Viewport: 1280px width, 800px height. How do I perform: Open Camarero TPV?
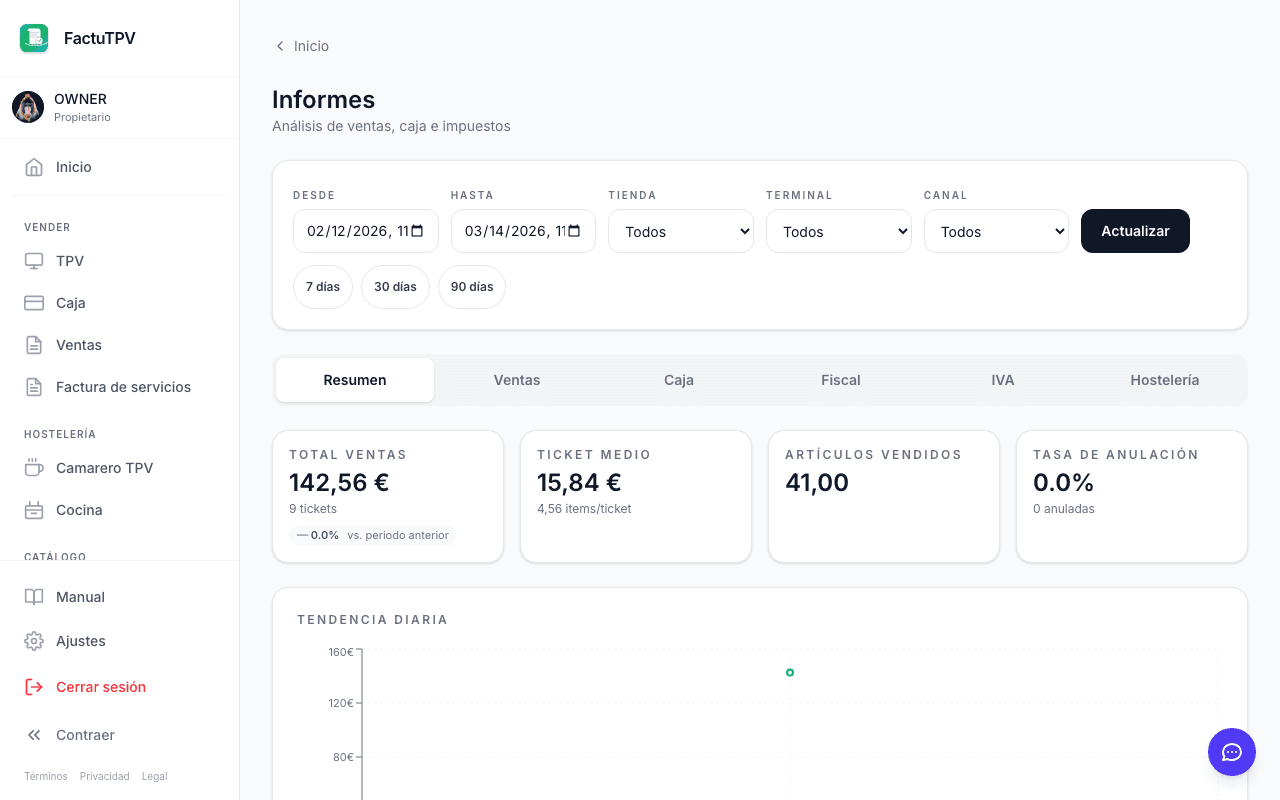[120, 468]
